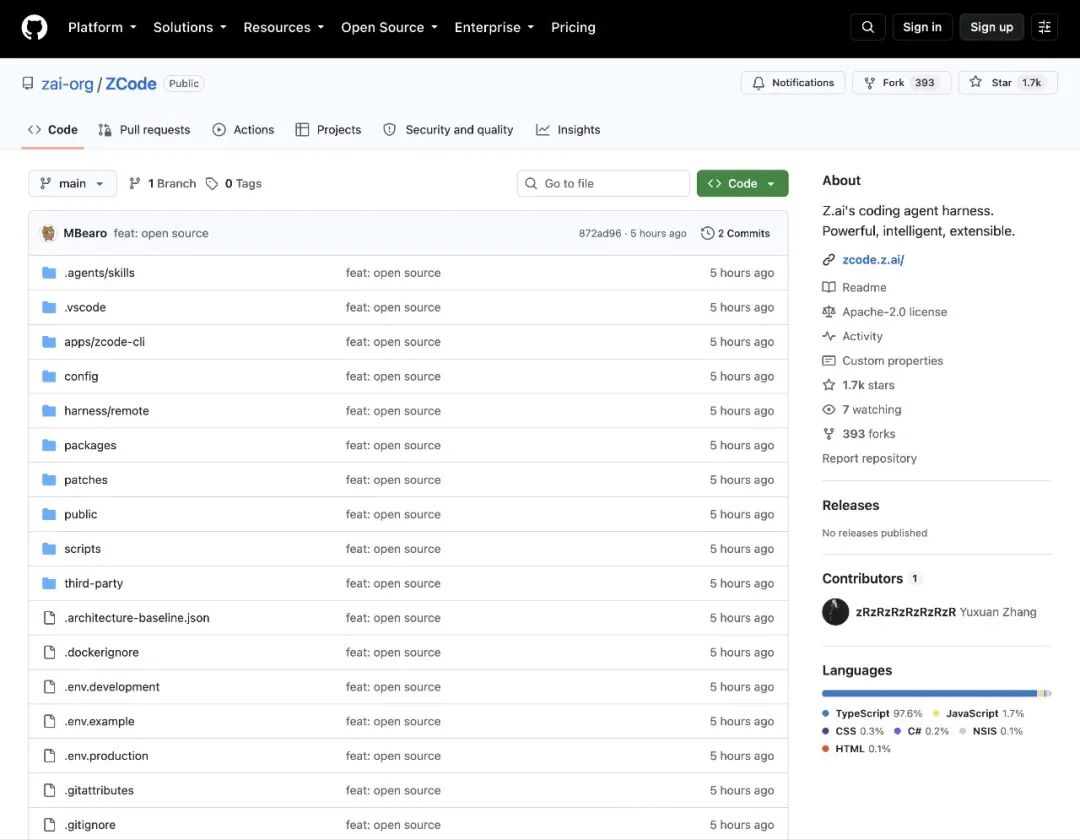1080x840 pixels.
Task: Click the eye icon beside 7 watching
Action: coord(829,410)
